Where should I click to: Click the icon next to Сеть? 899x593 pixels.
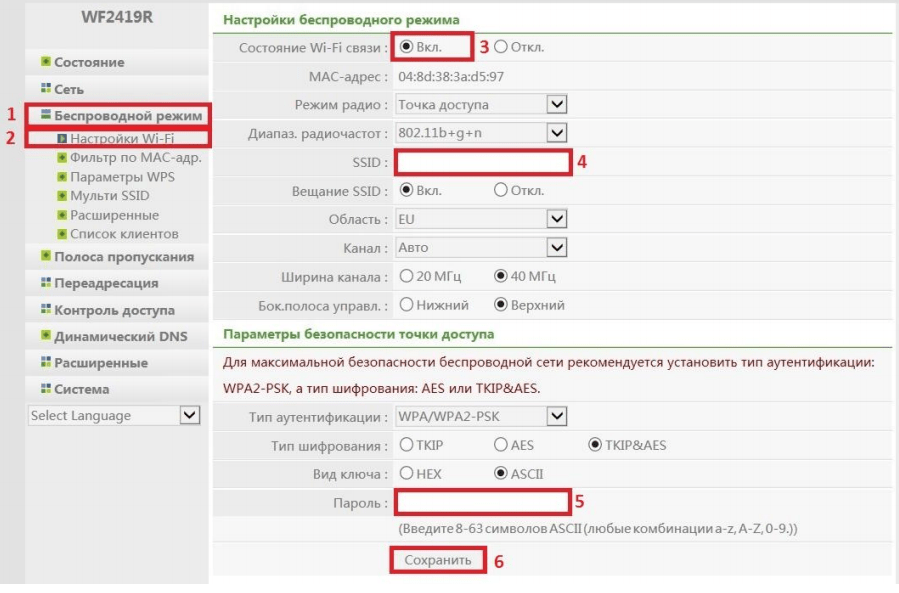[x=46, y=89]
